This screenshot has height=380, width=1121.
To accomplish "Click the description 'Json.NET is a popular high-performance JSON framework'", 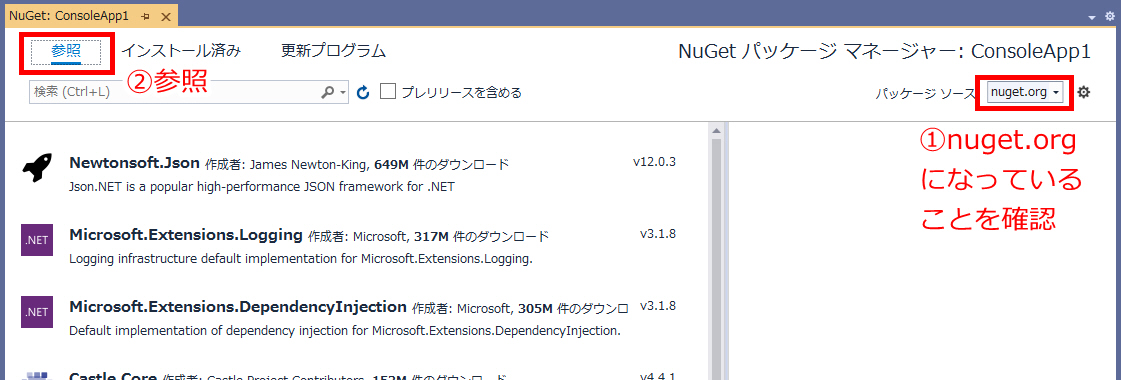I will pyautogui.click(x=262, y=187).
